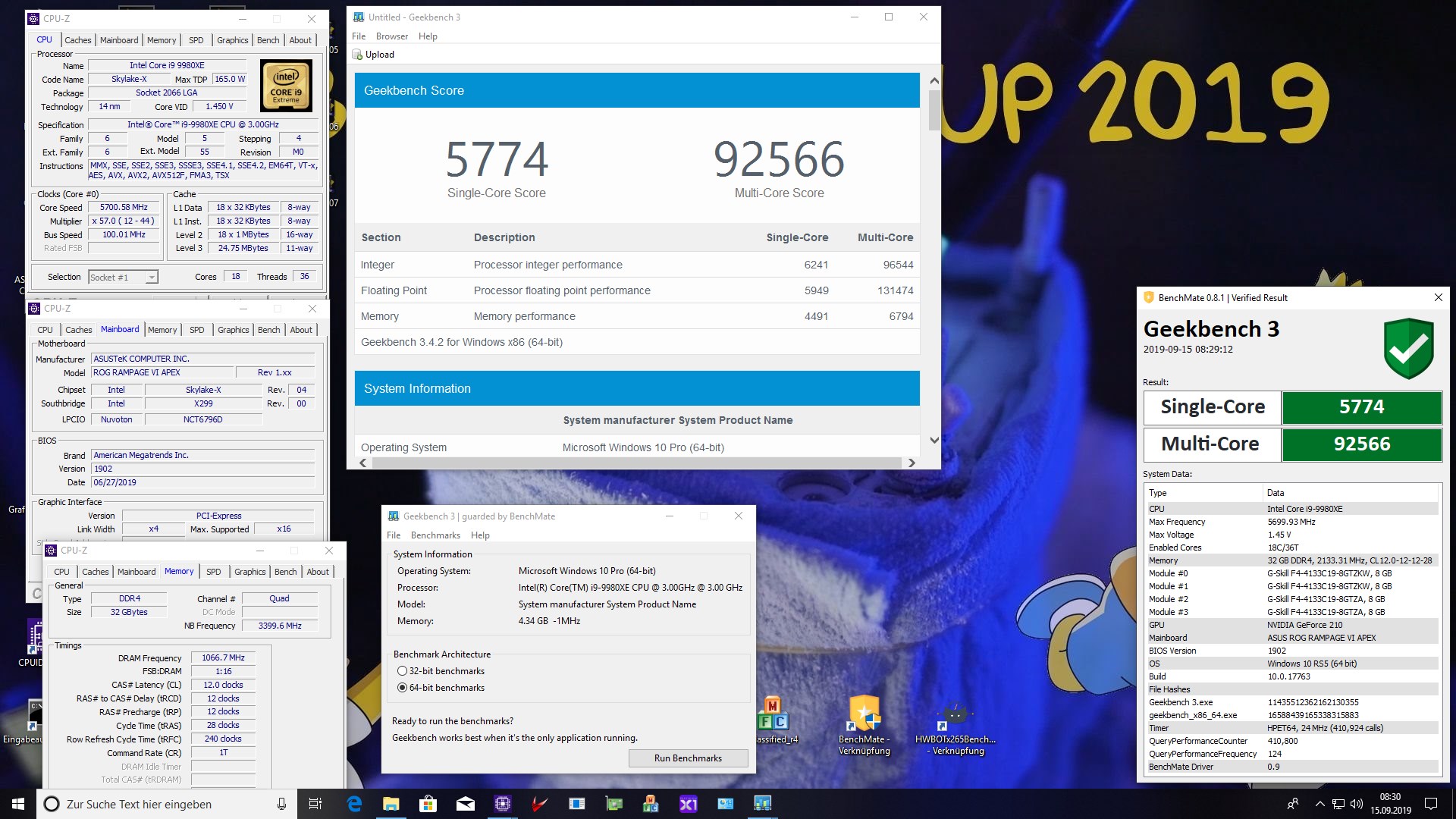
Task: Open the HWBOTx265Bench desktop shortcut
Action: tap(955, 714)
